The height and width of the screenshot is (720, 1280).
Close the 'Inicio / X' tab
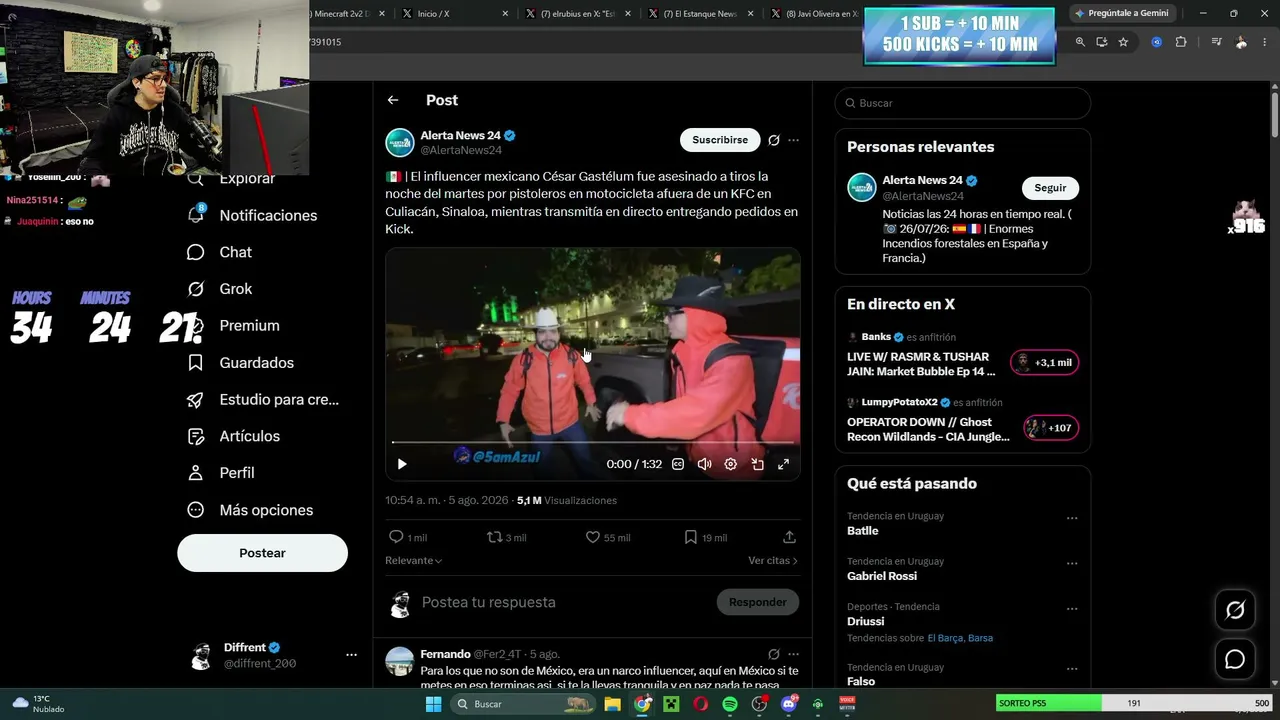505,14
